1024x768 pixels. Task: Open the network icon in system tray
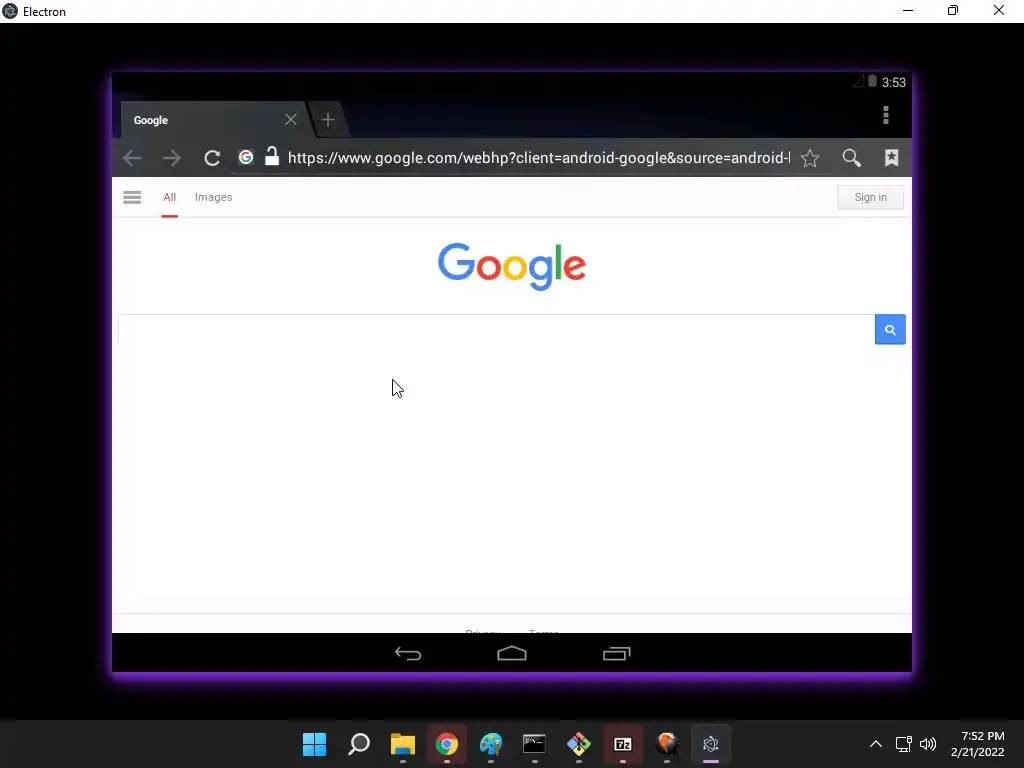click(x=903, y=744)
